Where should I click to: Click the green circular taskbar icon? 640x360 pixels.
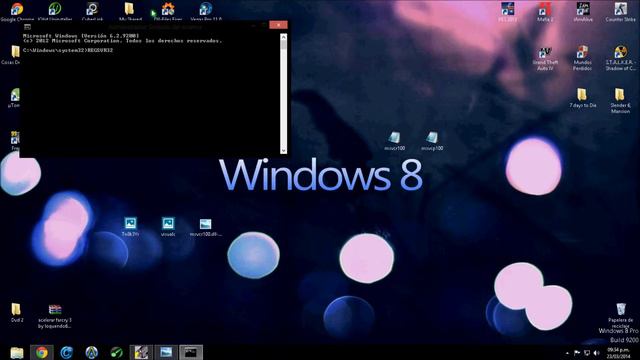point(116,352)
